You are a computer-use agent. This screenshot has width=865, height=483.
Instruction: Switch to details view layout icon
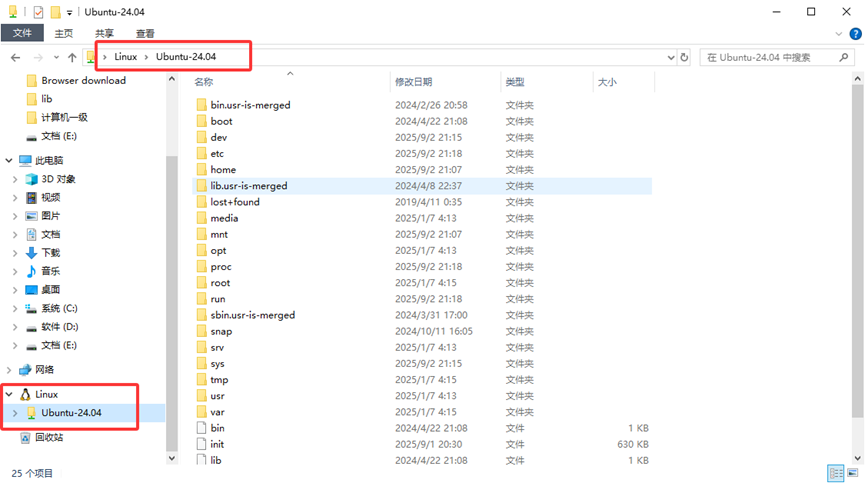click(836, 473)
